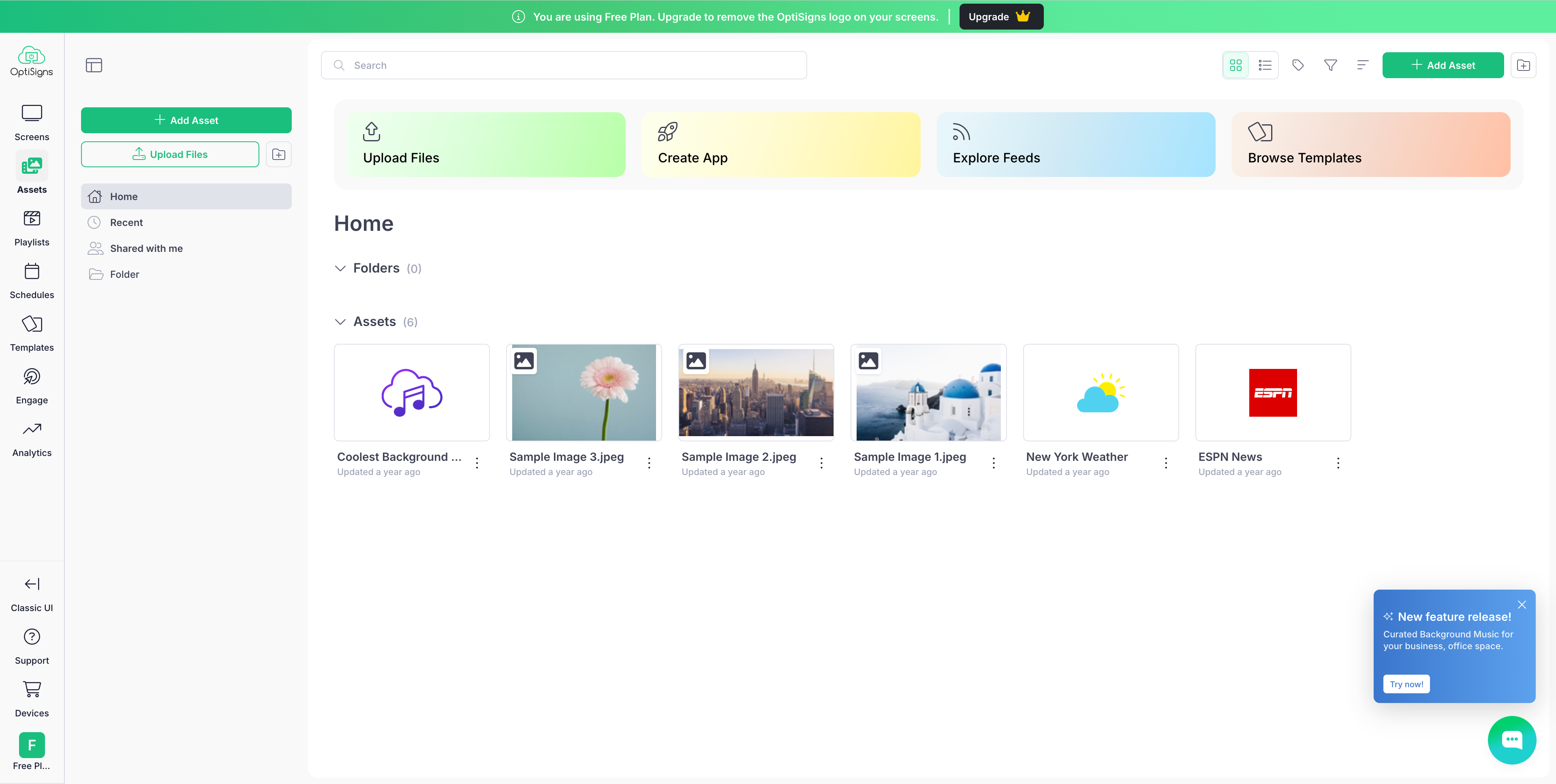Open the ESPN News asset thumbnail
Viewport: 1556px width, 784px height.
point(1273,392)
